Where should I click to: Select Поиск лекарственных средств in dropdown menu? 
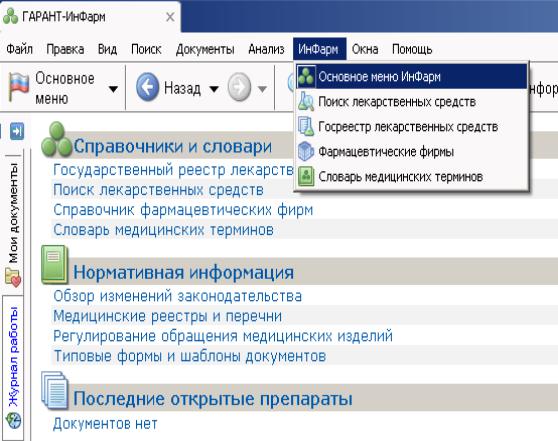411,102
